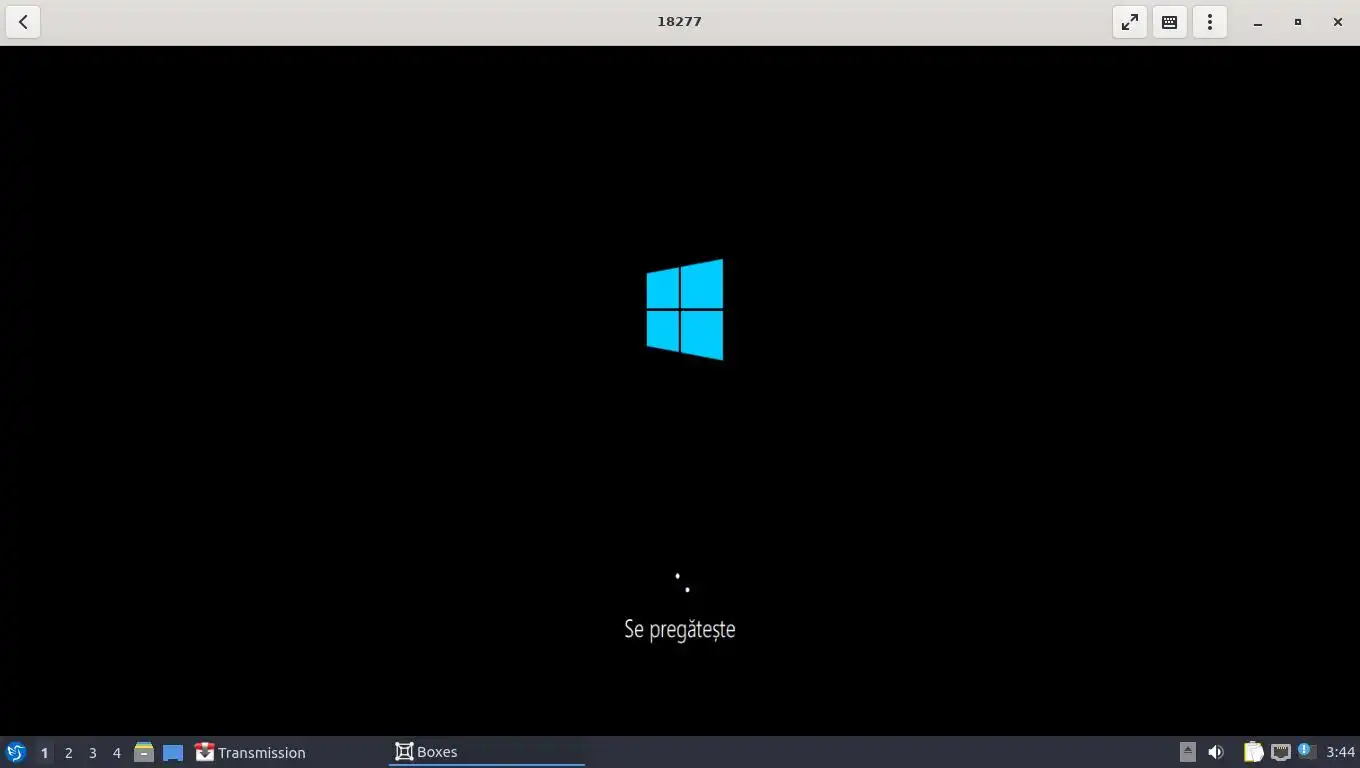Click the show desktop icon in panel

(x=173, y=752)
